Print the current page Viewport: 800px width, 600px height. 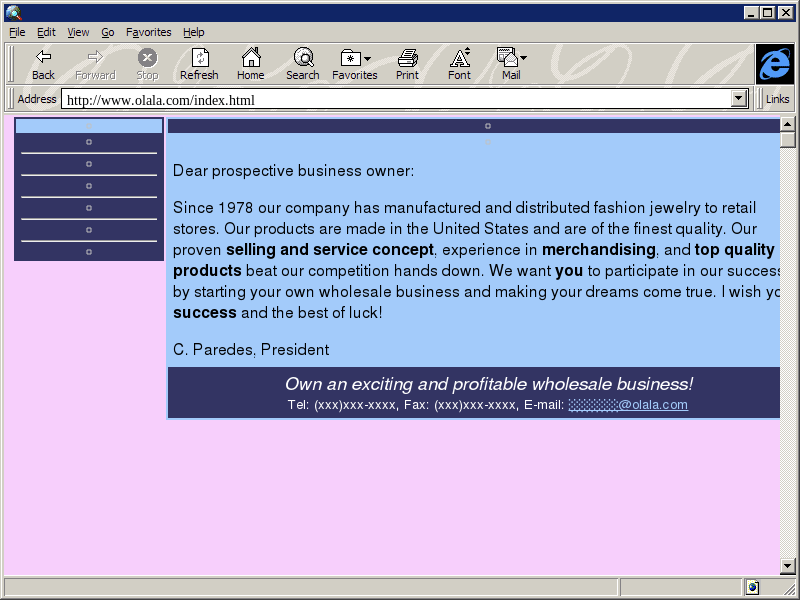point(407,58)
